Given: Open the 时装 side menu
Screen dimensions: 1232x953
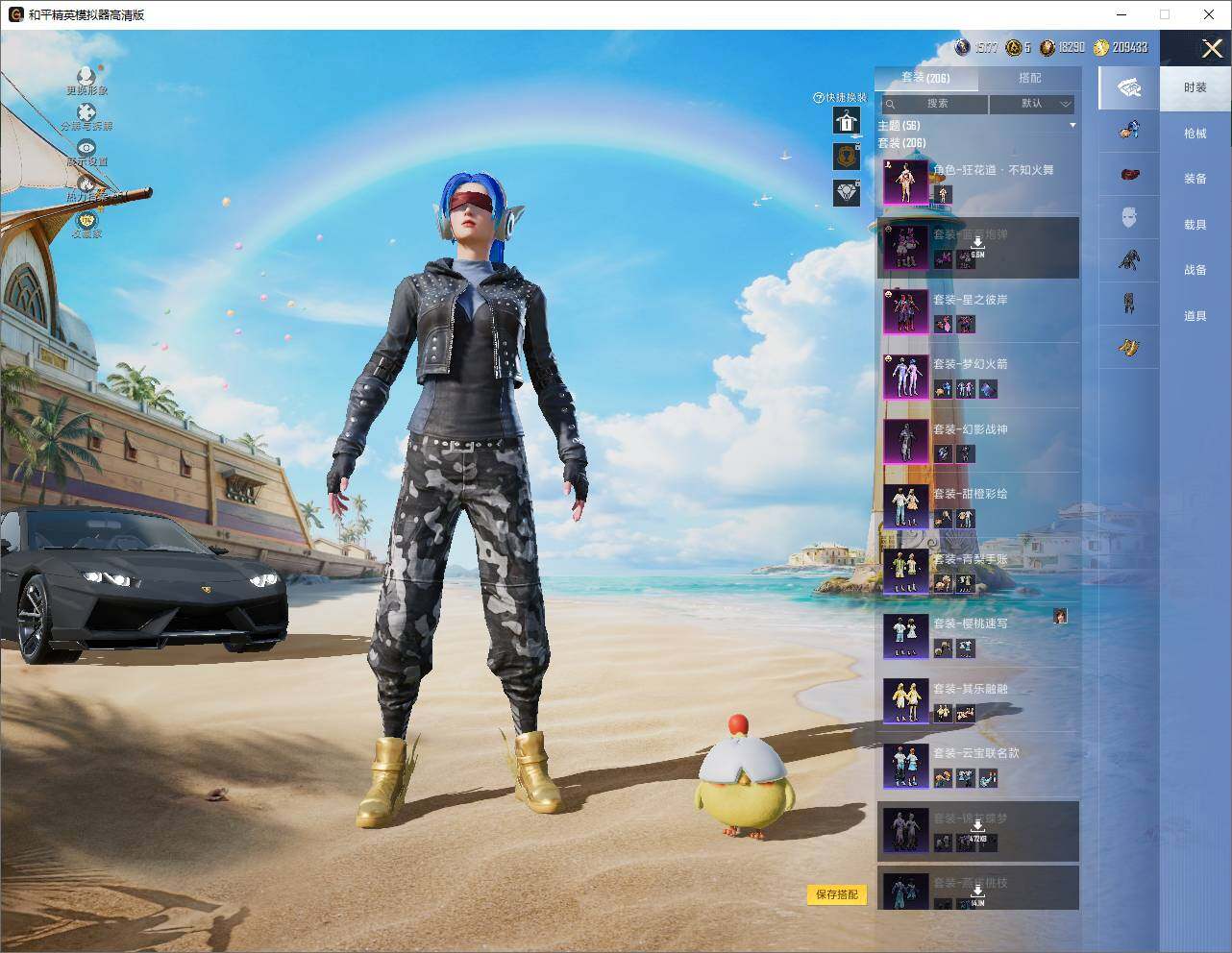Looking at the screenshot, I should click(x=1195, y=87).
